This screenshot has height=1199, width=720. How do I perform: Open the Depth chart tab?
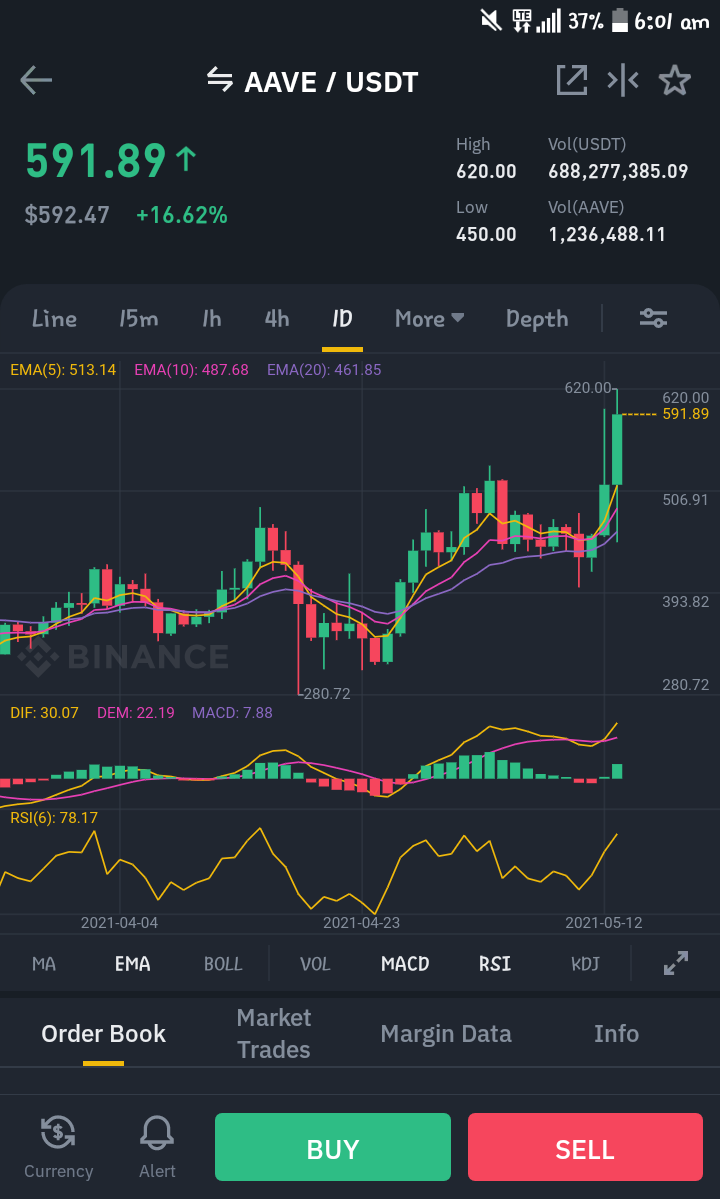[x=537, y=318]
